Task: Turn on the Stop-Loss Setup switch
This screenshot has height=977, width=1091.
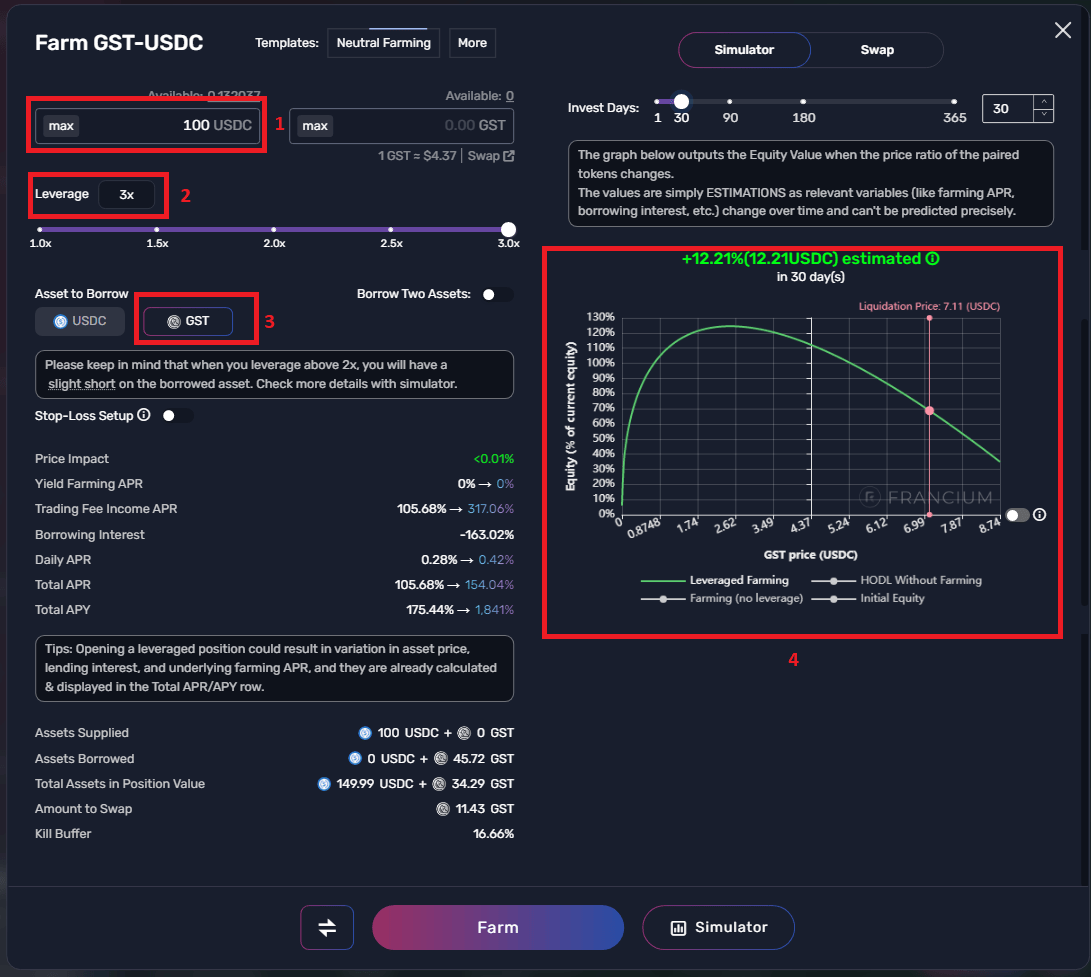Action: [x=178, y=415]
